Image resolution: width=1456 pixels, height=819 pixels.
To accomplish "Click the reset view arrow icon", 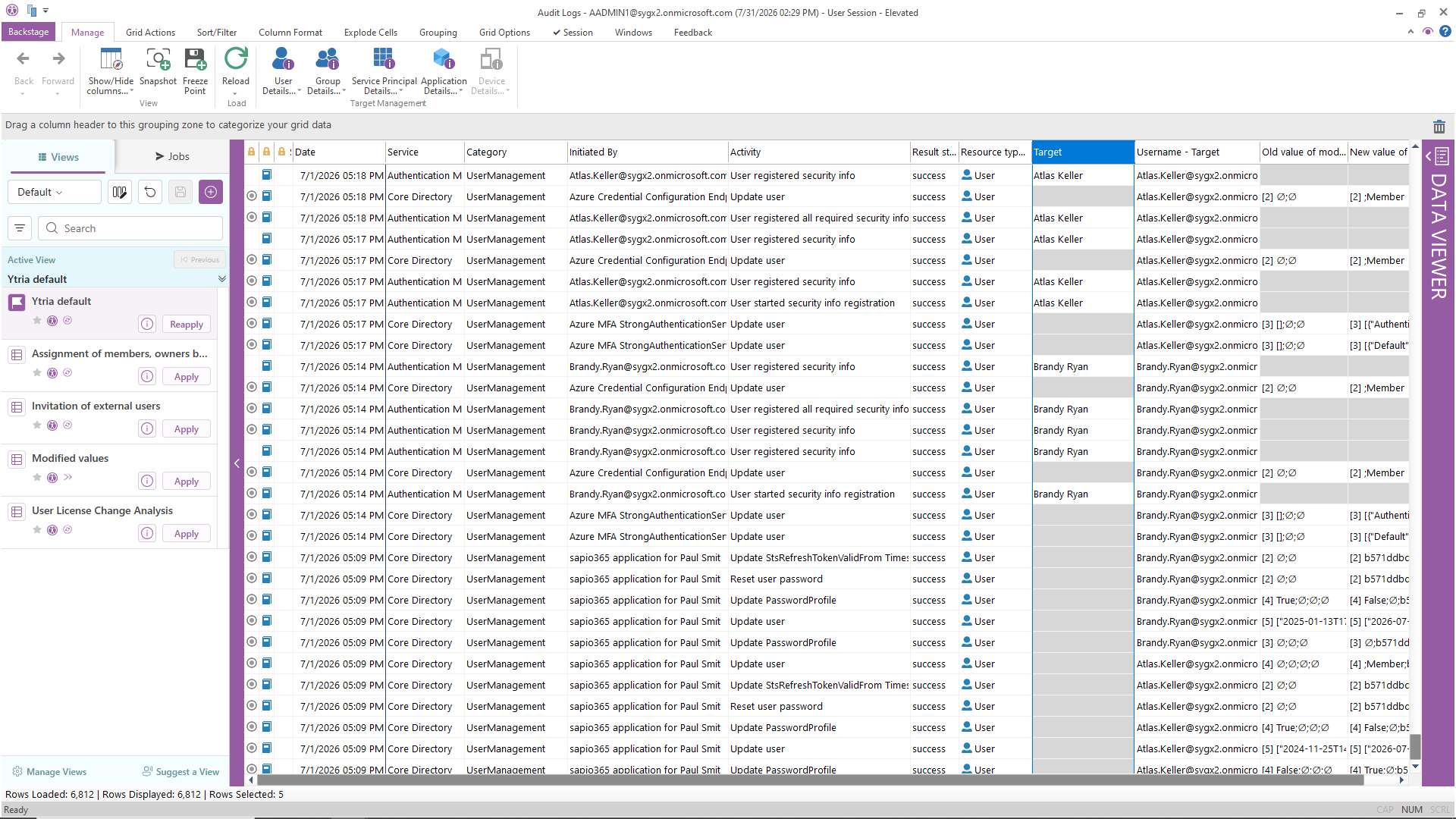I will (x=150, y=193).
